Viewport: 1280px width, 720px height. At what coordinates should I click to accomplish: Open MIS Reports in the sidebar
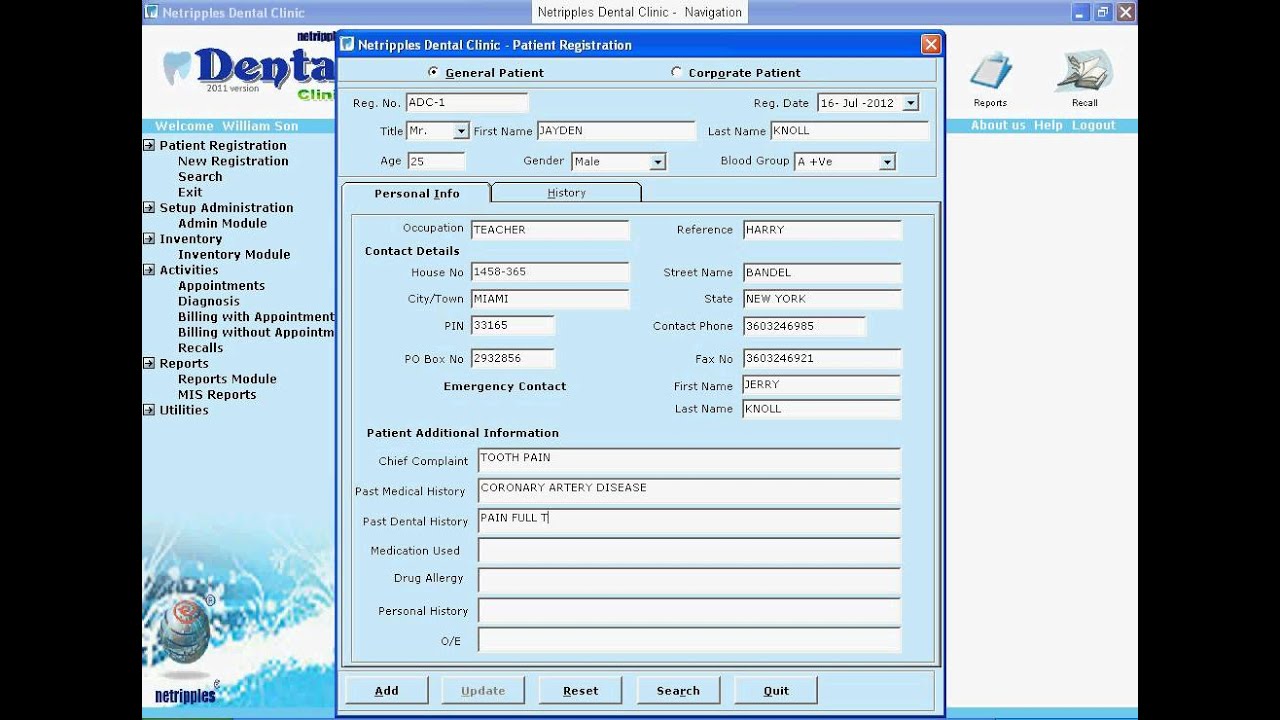pos(217,395)
